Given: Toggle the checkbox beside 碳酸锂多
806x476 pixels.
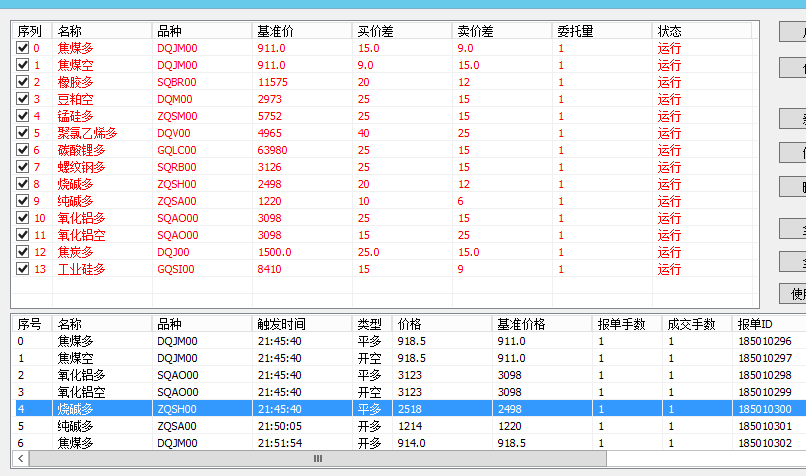Looking at the screenshot, I should 23,150.
